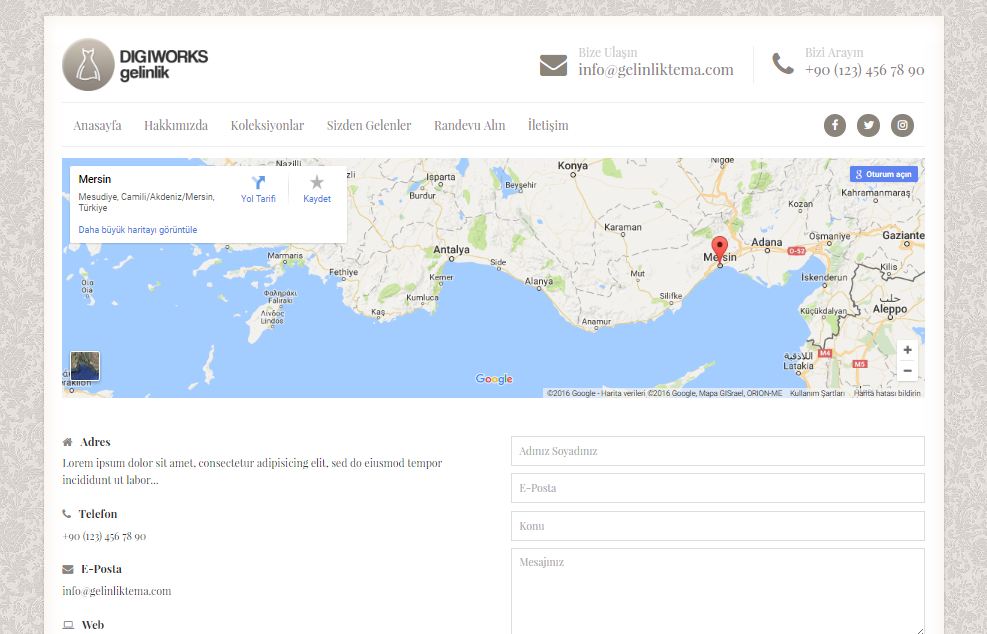
Task: Click the Bize Ulaşın header label
Action: pyautogui.click(x=607, y=52)
